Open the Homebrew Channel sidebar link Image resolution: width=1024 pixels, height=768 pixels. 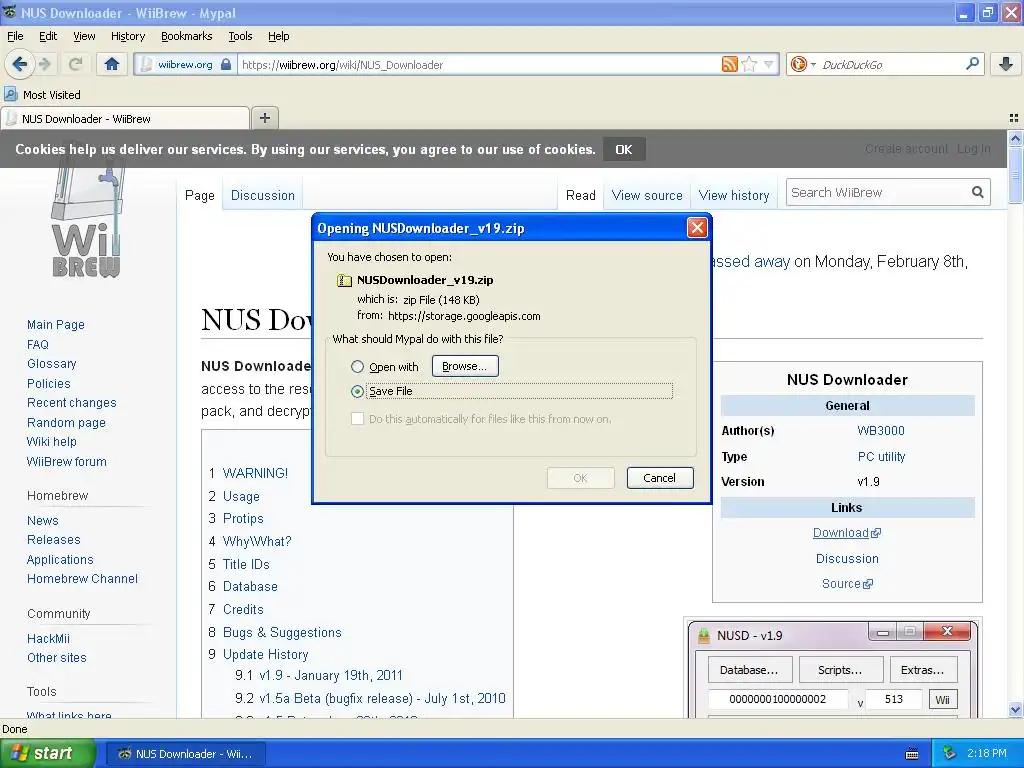82,579
